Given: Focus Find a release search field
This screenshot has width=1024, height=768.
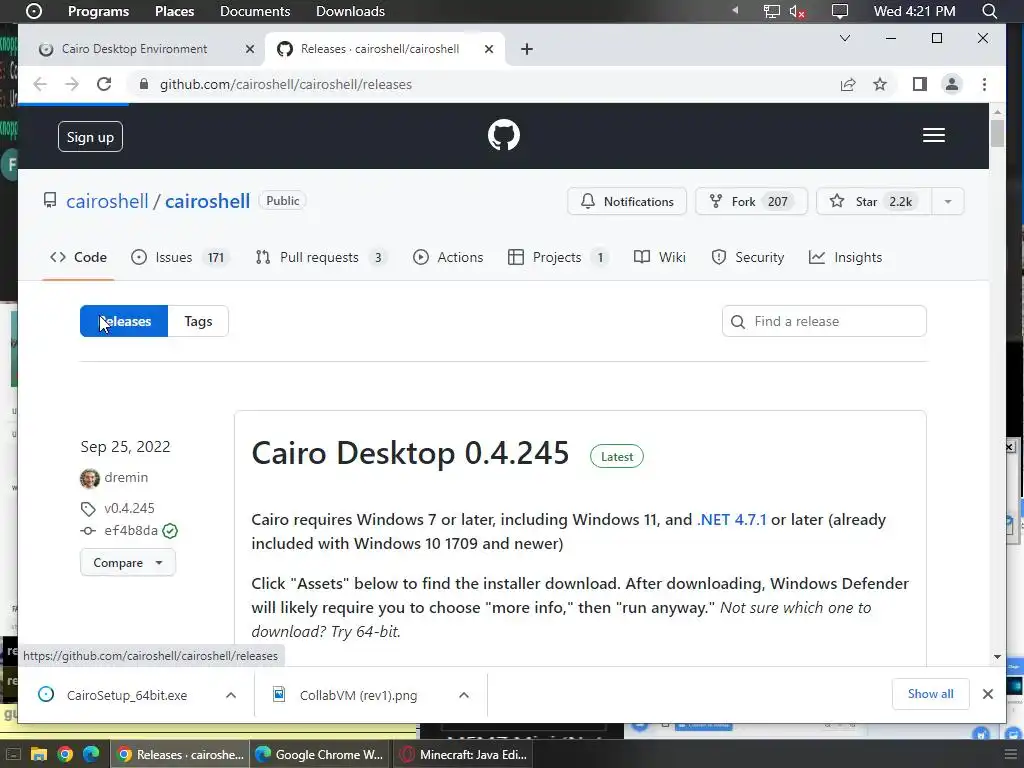Looking at the screenshot, I should pos(824,321).
